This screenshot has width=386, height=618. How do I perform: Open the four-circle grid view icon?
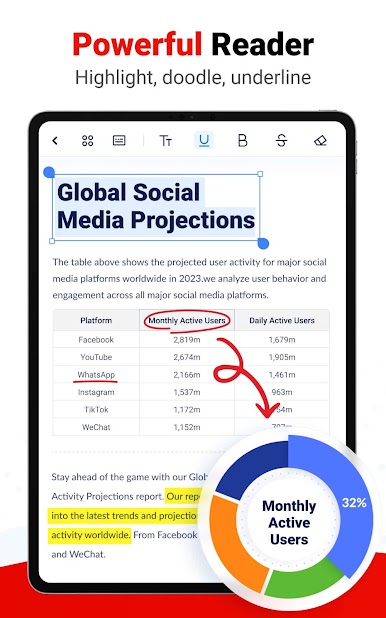(x=88, y=140)
